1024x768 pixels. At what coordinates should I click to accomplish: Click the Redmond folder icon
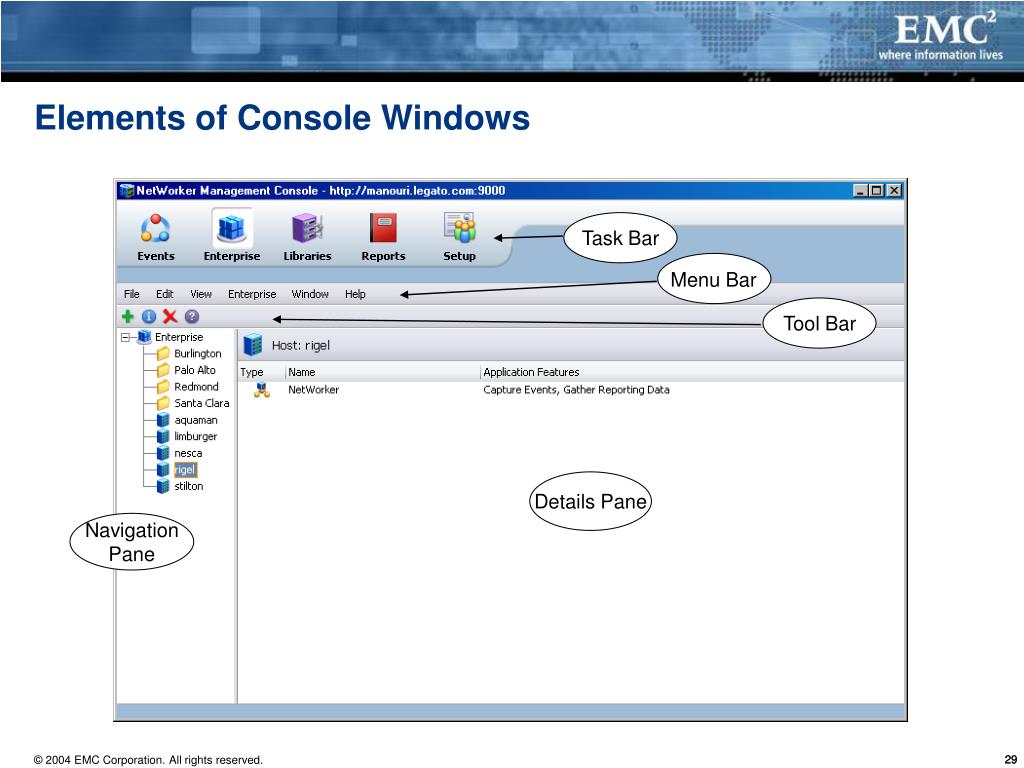(x=163, y=387)
